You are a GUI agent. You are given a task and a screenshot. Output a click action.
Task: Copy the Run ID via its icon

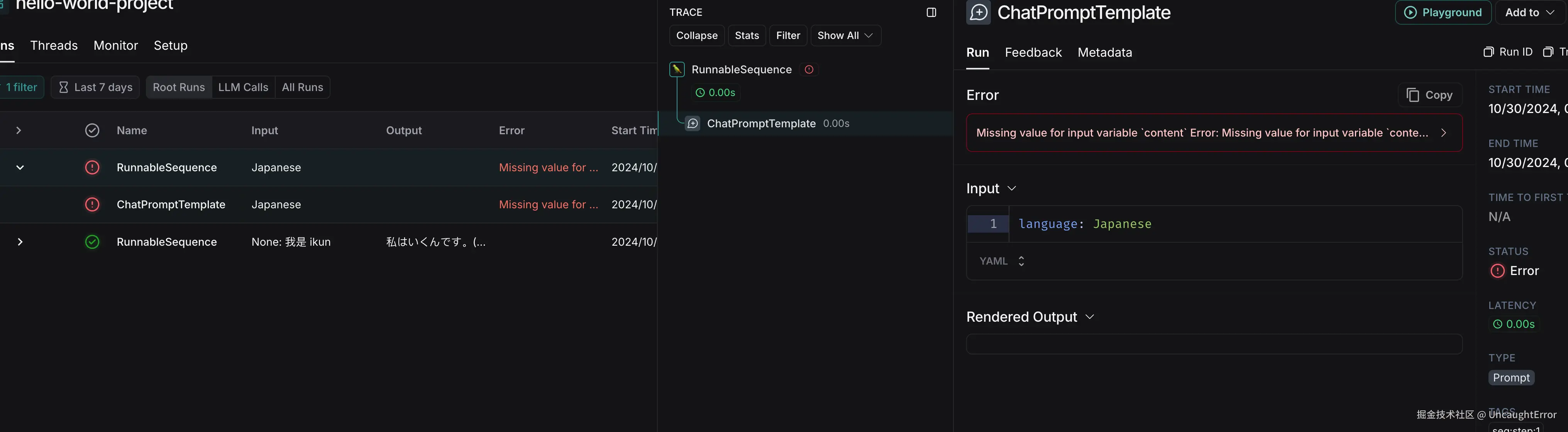pos(1488,52)
